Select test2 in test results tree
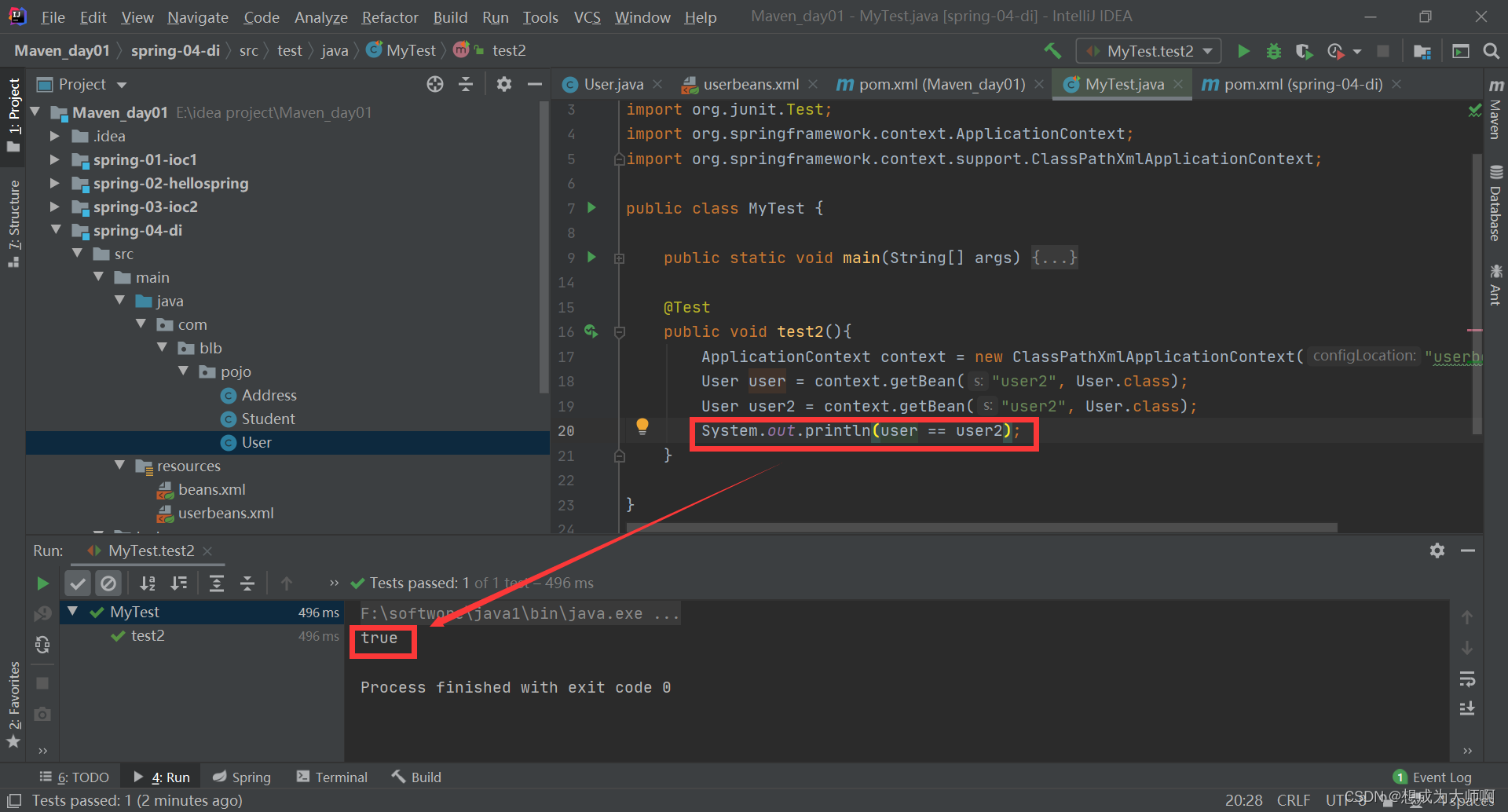This screenshot has width=1508, height=812. click(147, 635)
